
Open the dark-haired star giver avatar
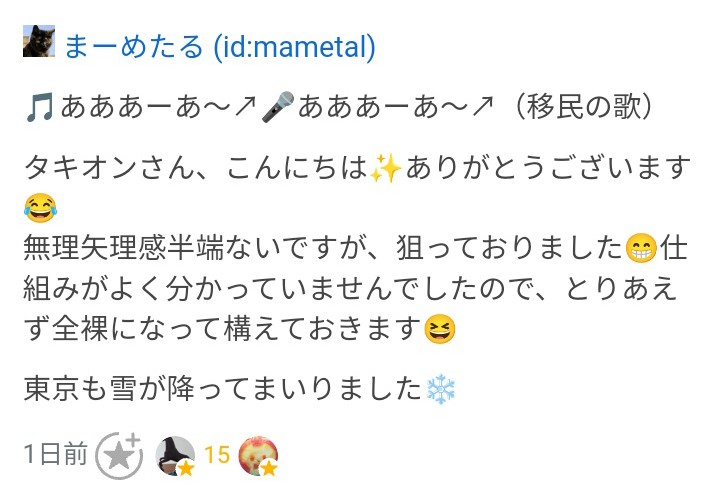click(x=175, y=455)
